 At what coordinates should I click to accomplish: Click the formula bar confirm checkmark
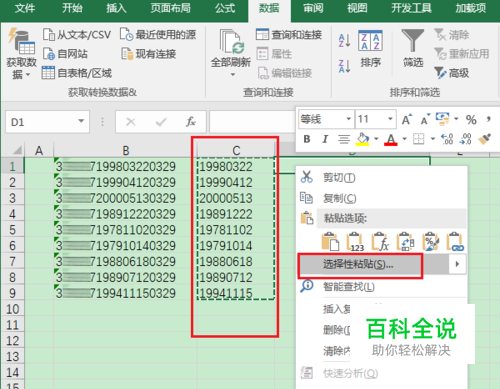161,122
